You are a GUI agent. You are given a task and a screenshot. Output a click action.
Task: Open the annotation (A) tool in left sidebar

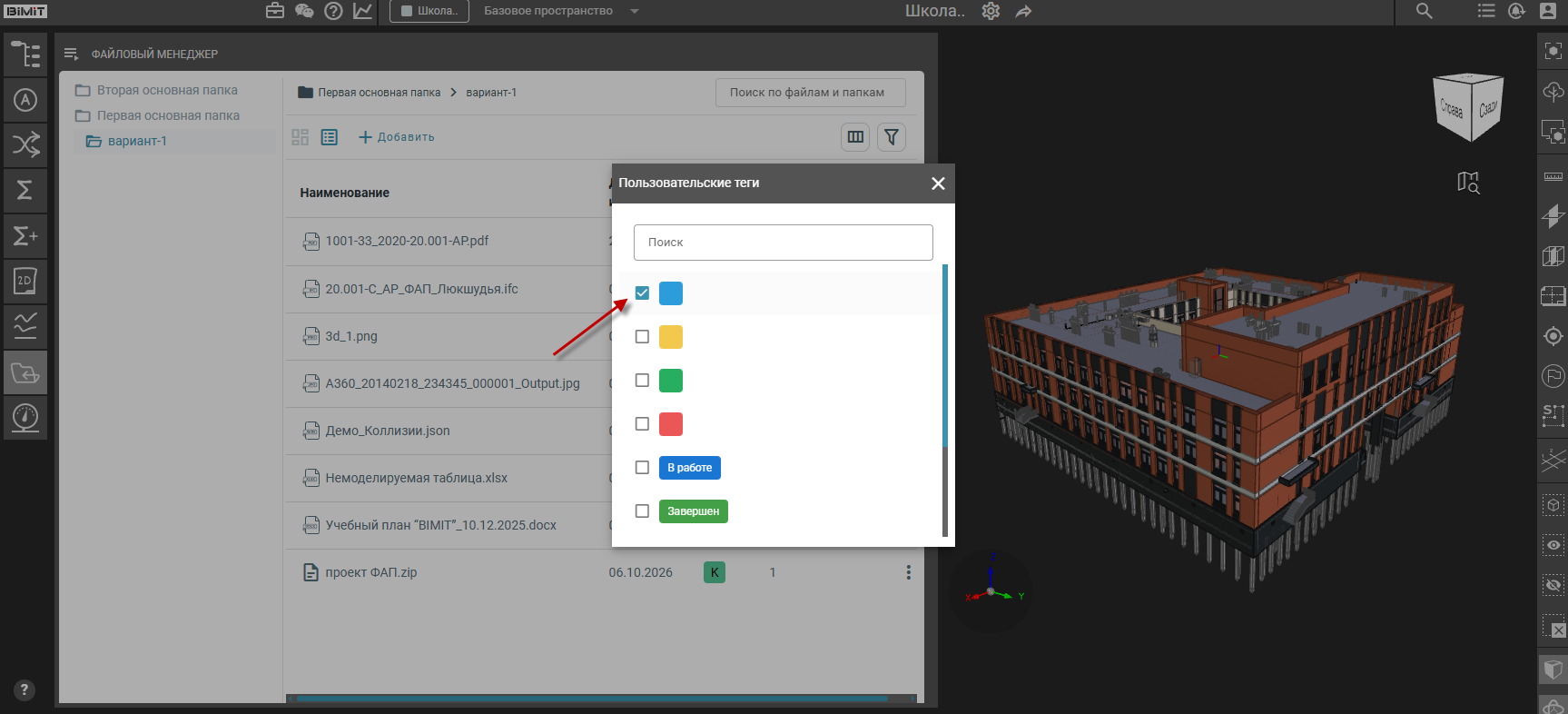click(x=25, y=100)
